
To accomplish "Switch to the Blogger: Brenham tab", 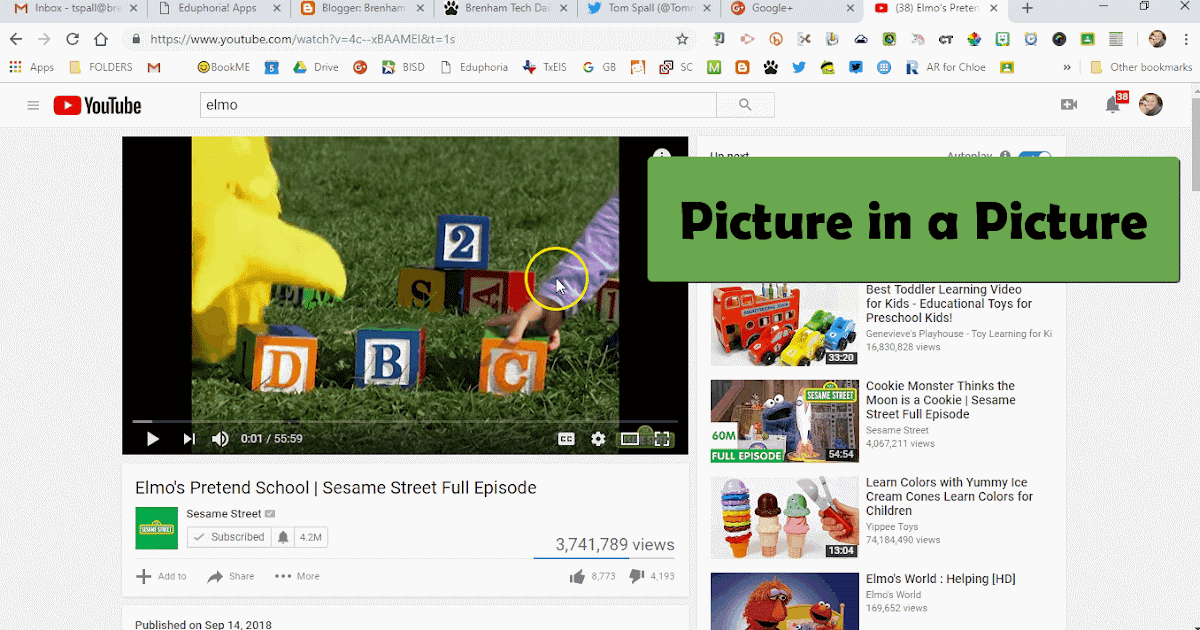I will pos(363,9).
